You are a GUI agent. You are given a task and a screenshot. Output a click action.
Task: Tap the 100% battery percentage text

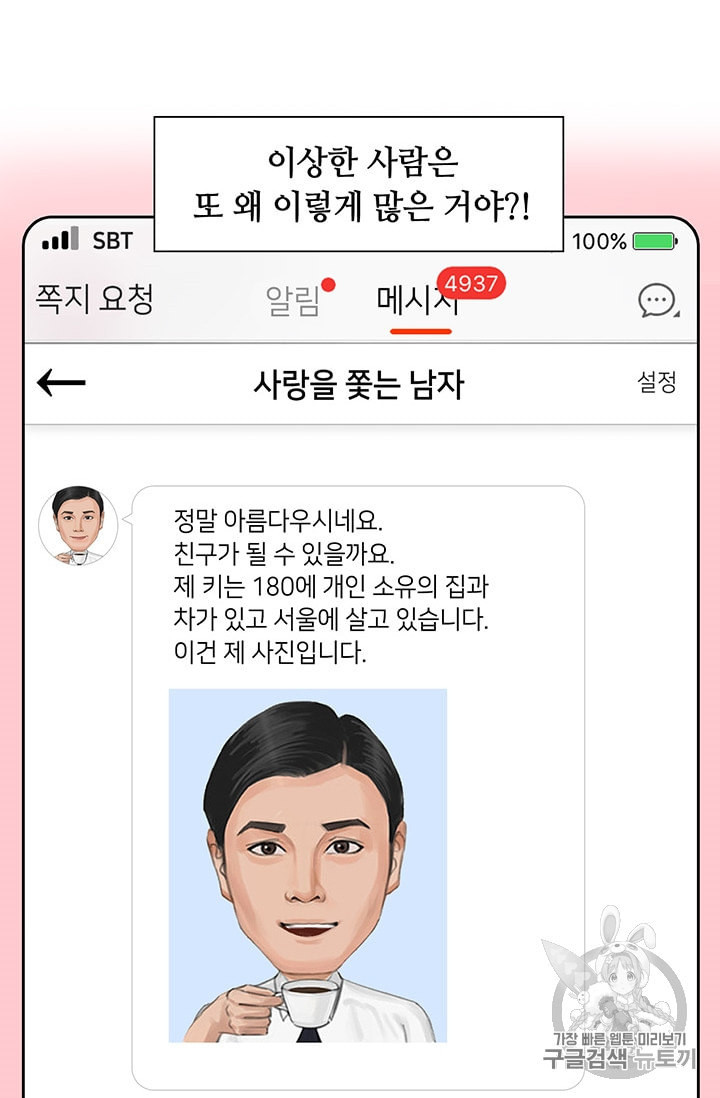pyautogui.click(x=600, y=242)
